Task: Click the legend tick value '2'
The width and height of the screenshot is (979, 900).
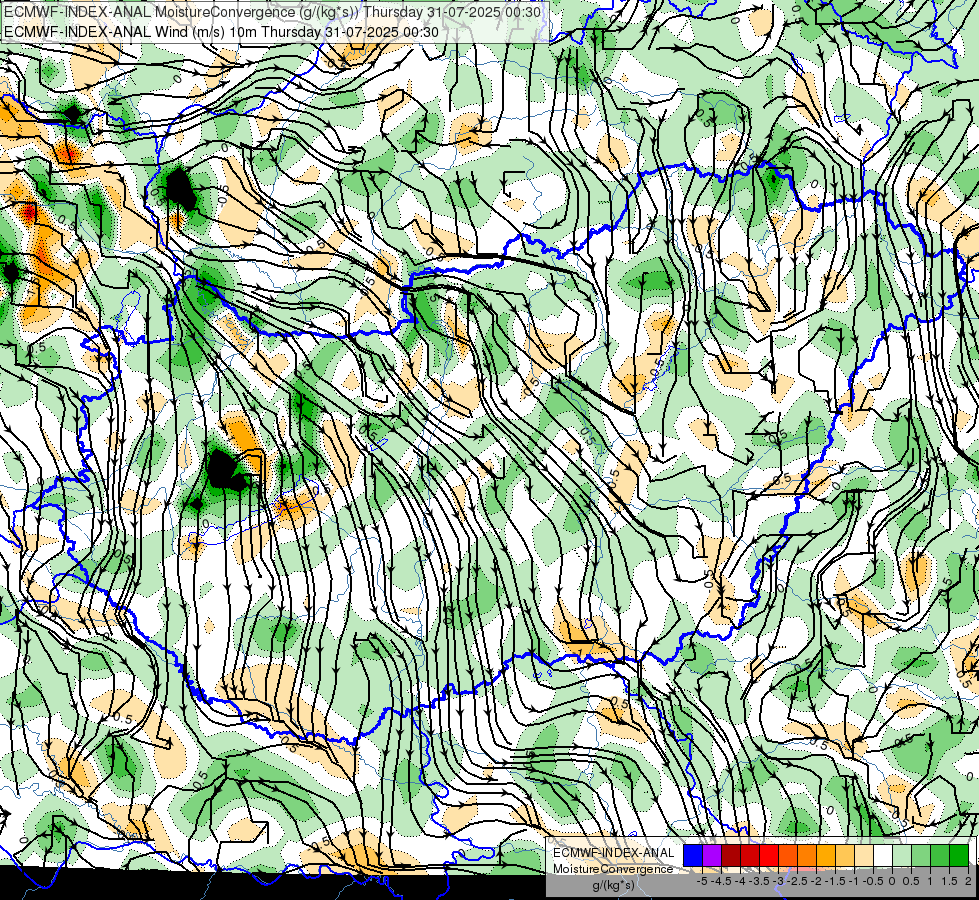Action: pyautogui.click(x=968, y=881)
